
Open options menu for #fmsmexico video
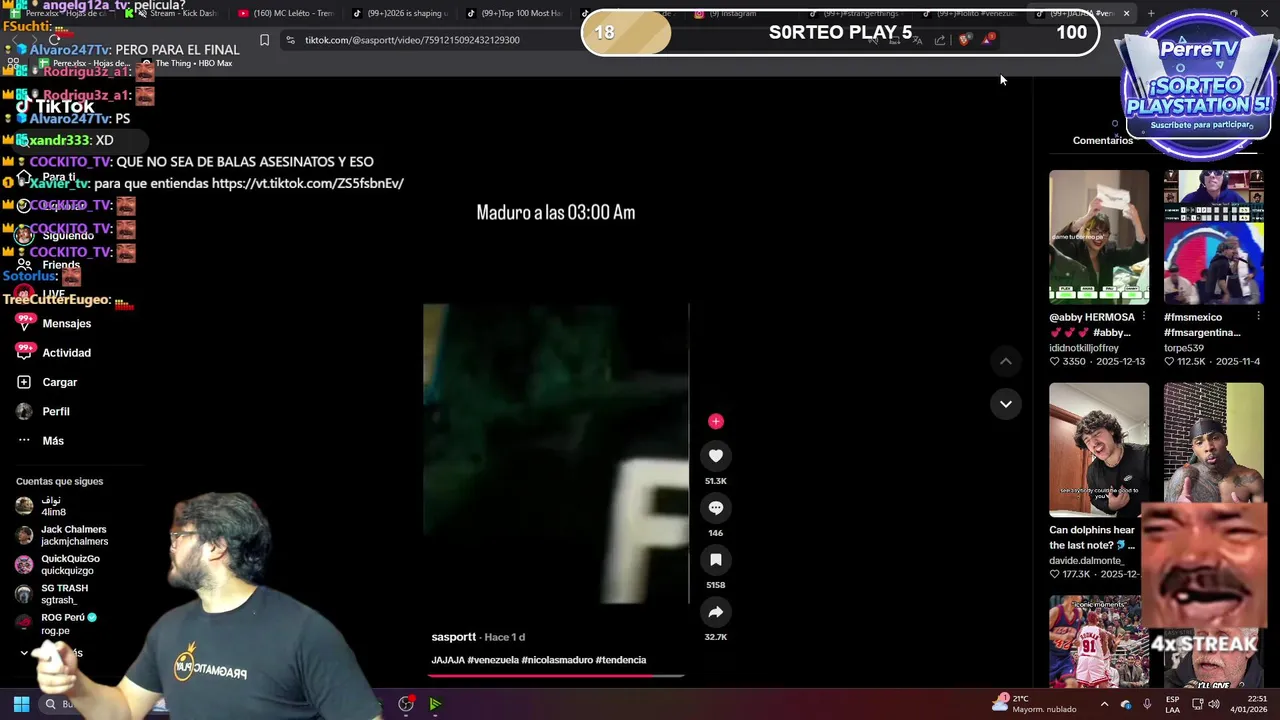[1258, 317]
